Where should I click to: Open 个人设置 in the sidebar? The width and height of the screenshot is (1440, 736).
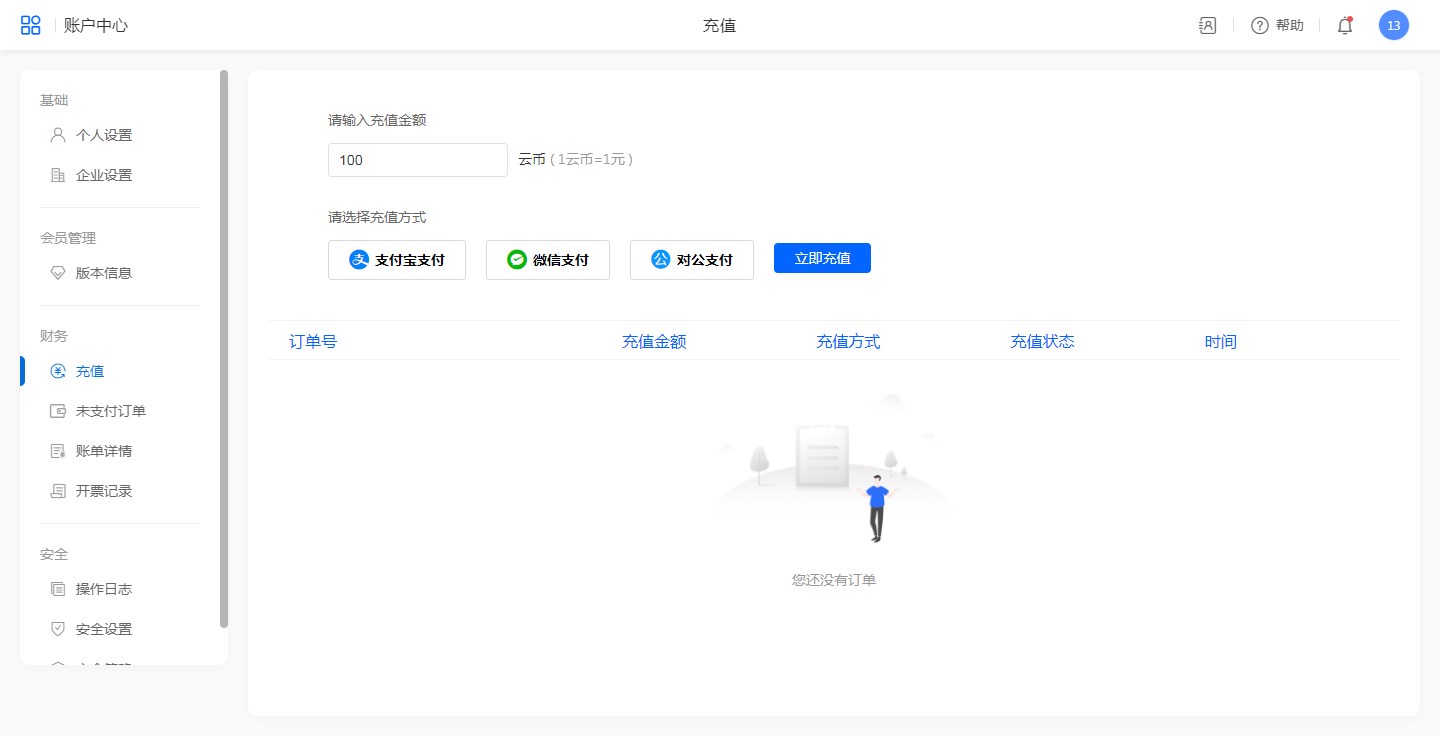pyautogui.click(x=104, y=135)
